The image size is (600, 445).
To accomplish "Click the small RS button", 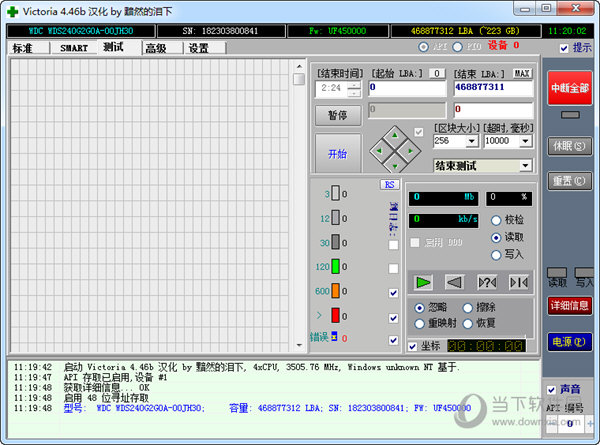I will tap(389, 184).
